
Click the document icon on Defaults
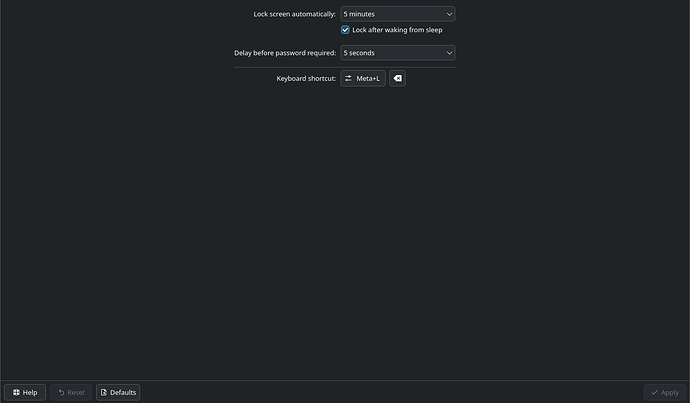point(104,392)
